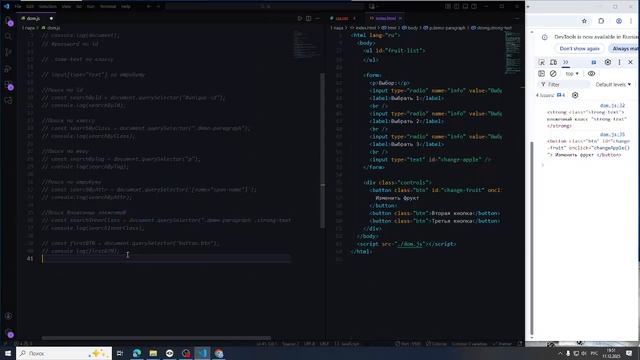
Task: Open the Windows Start menu
Action: 8,353
